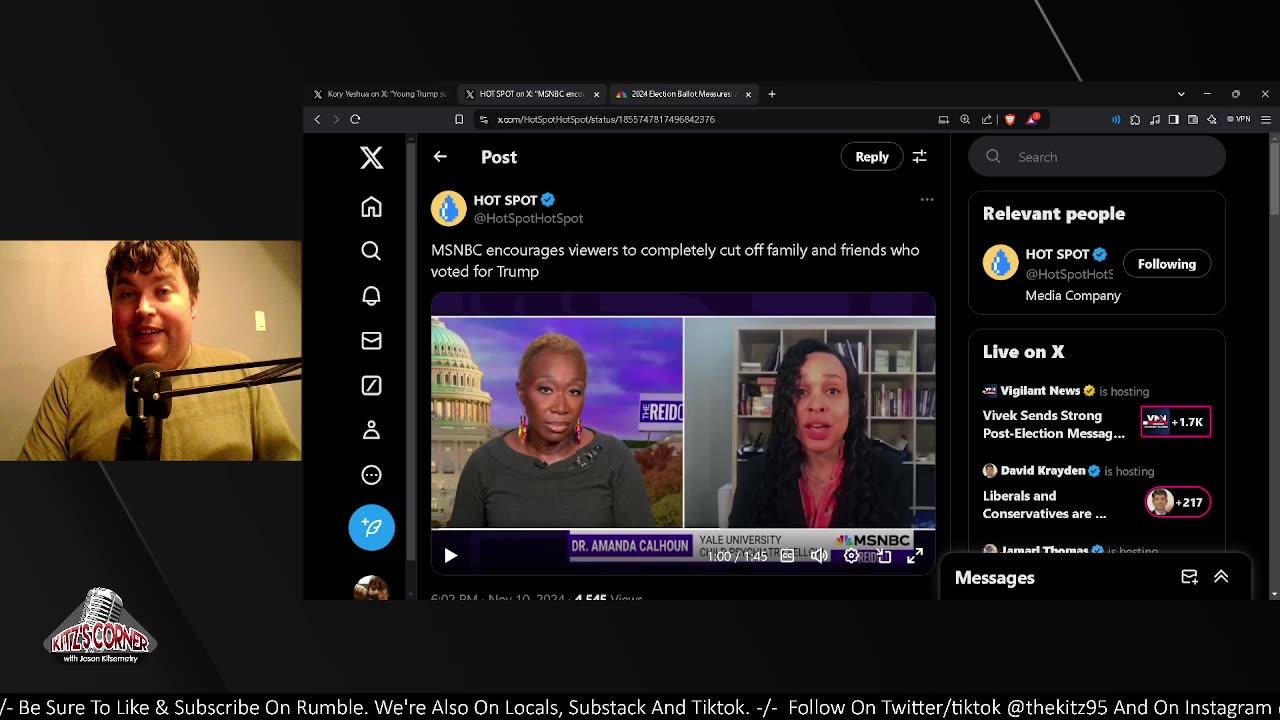
Task: Mute the video volume
Action: [x=819, y=556]
